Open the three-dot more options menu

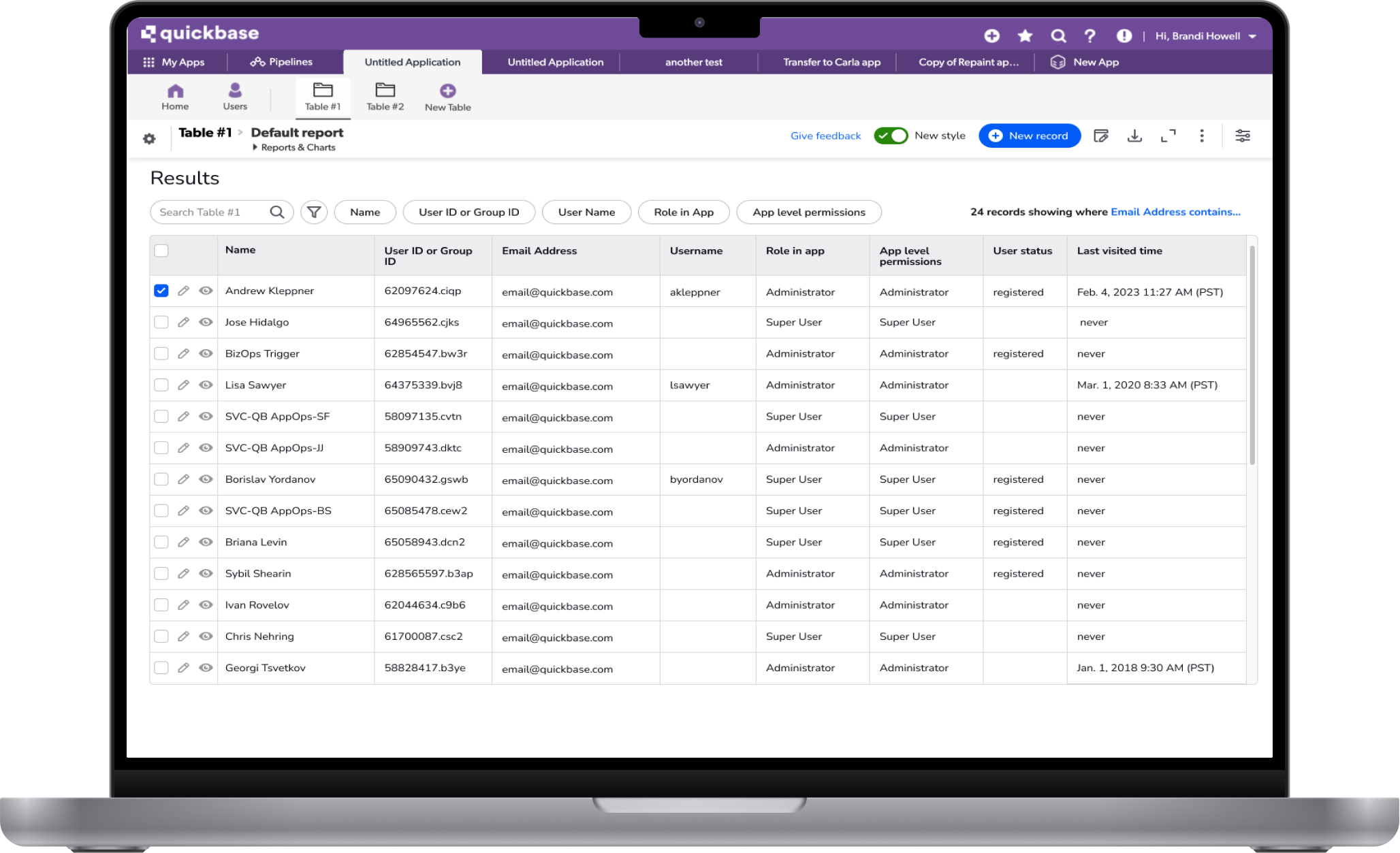(x=1202, y=136)
